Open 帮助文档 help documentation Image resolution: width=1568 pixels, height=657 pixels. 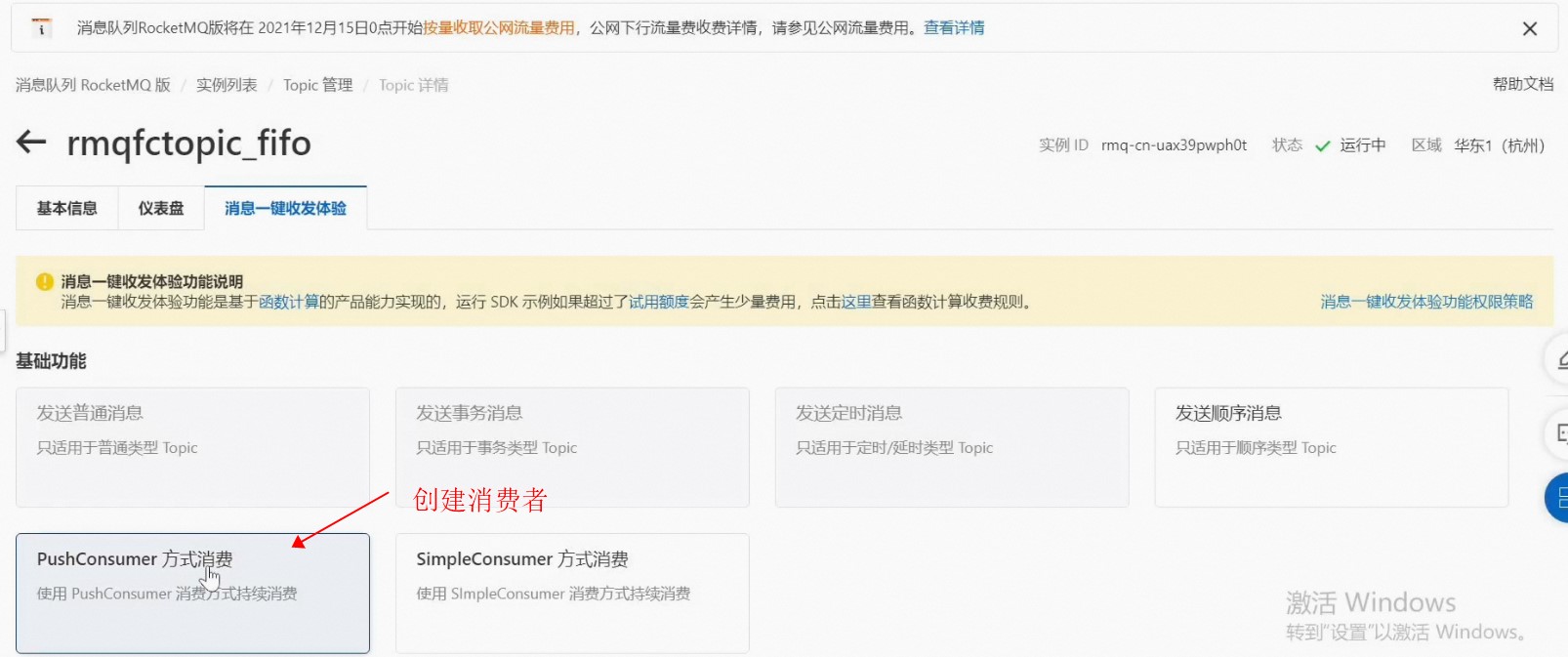pos(1523,84)
